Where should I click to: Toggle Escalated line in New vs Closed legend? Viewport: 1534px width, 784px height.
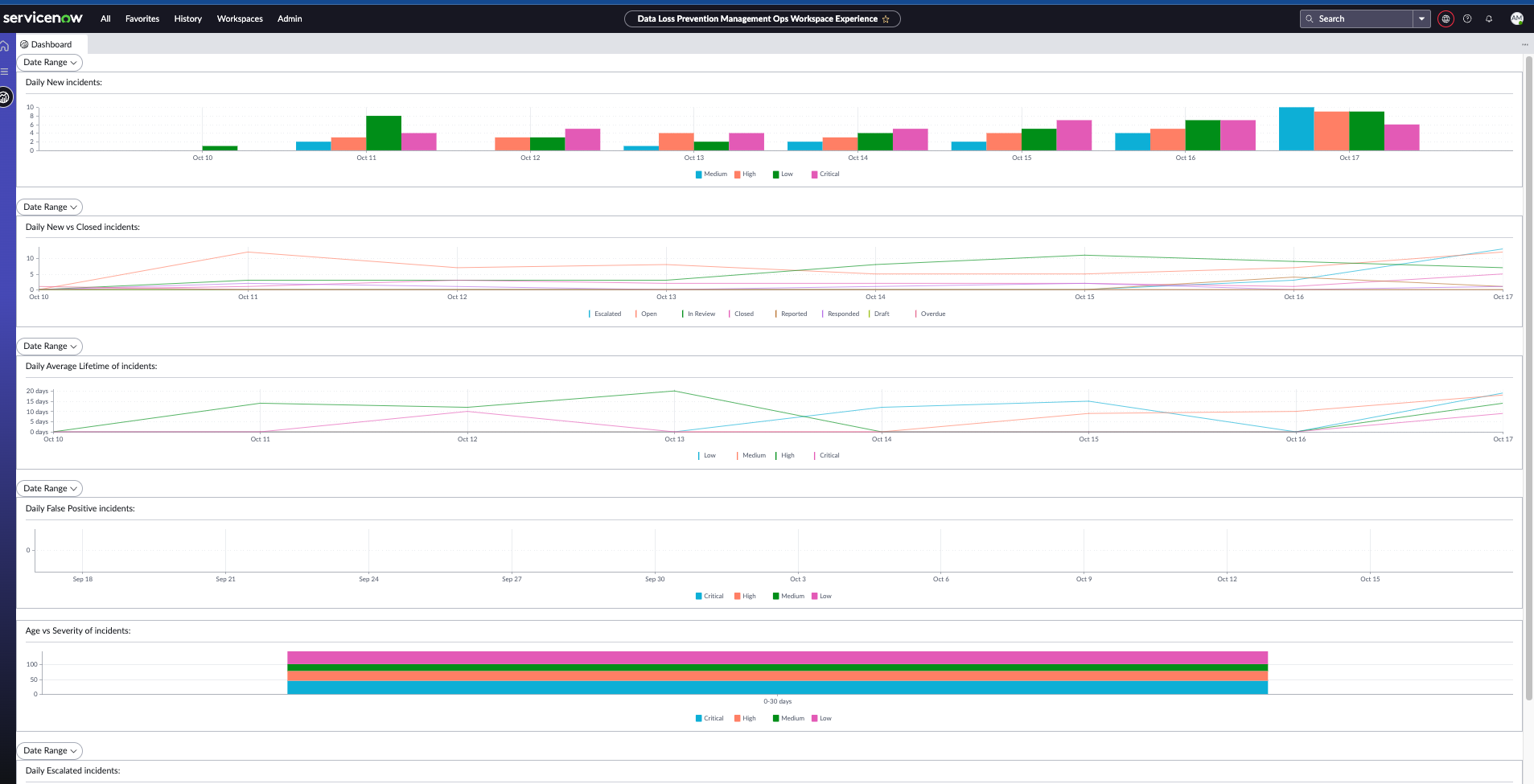605,314
